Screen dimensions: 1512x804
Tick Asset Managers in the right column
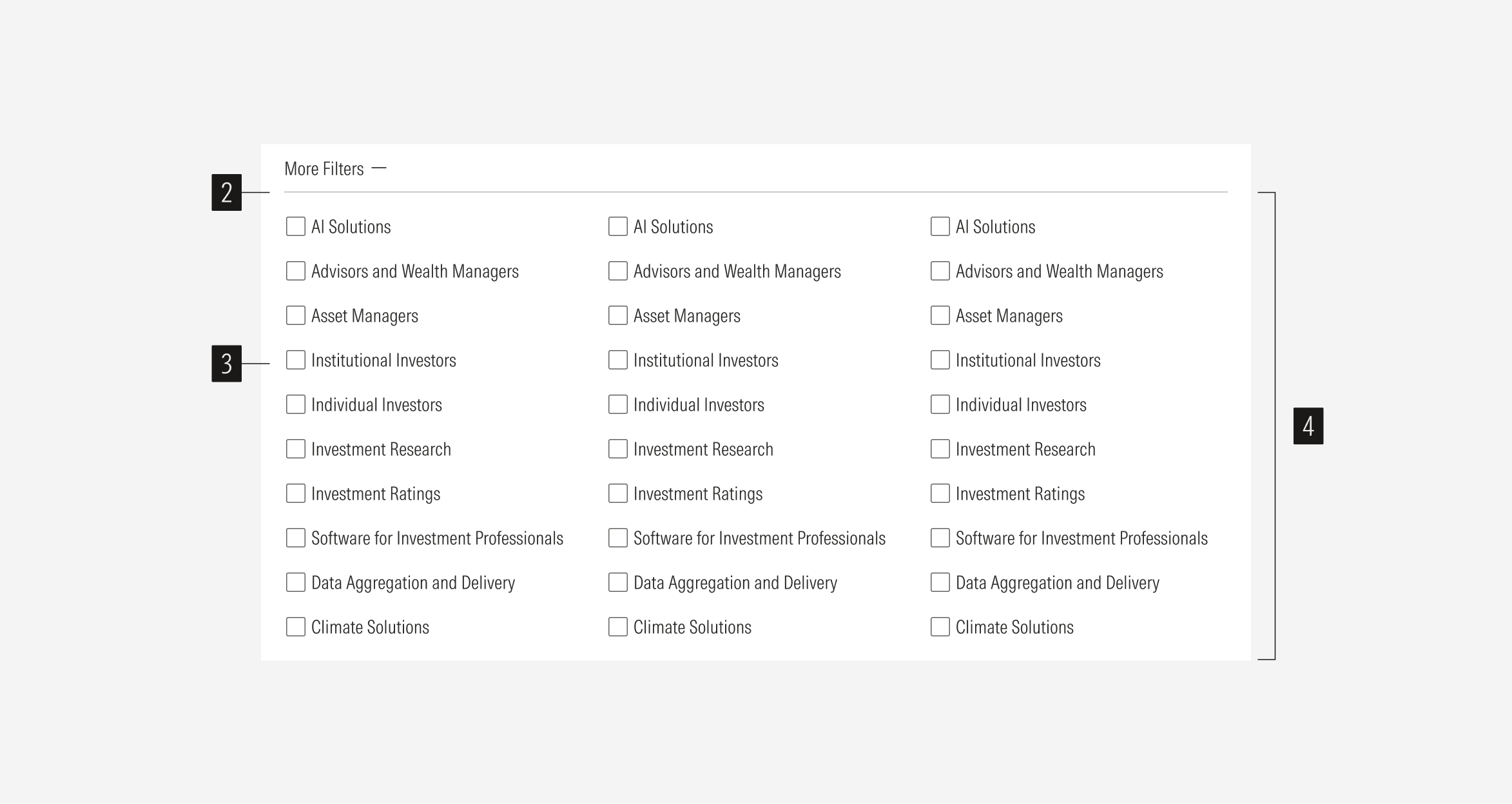point(940,315)
